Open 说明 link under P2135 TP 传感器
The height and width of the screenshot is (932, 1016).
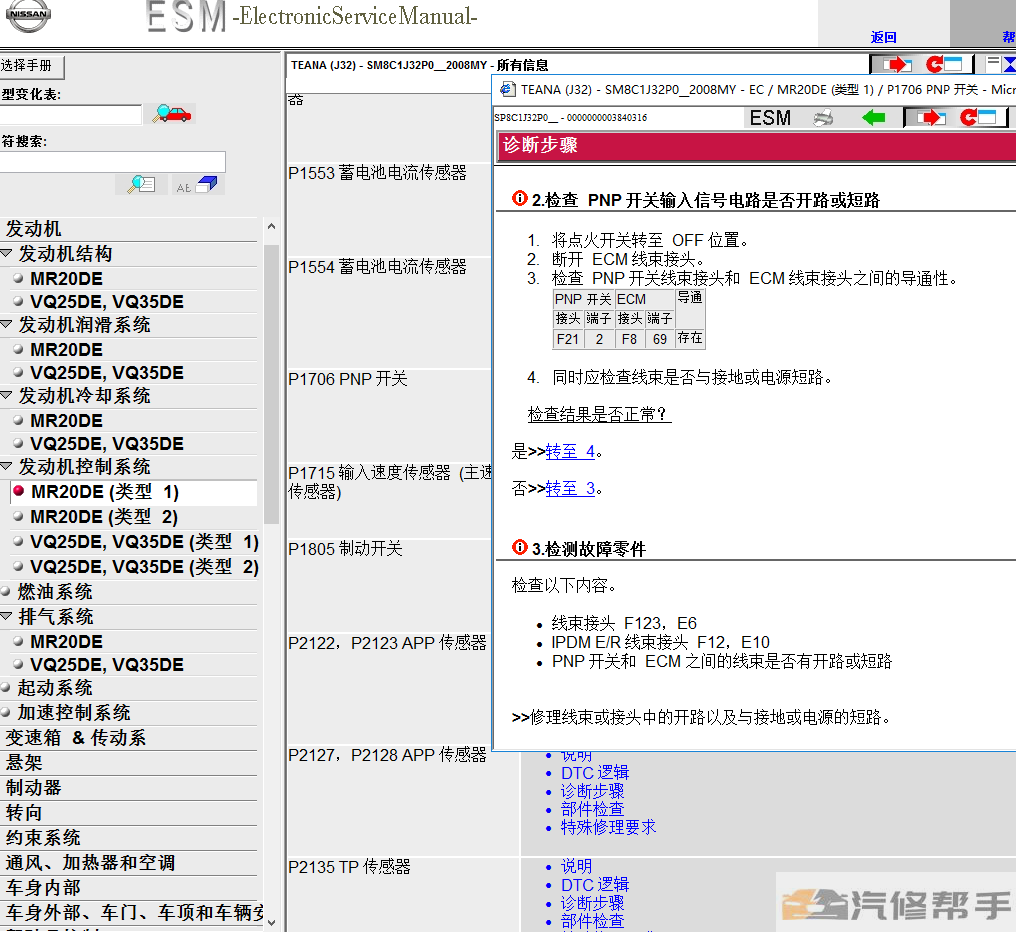(577, 866)
